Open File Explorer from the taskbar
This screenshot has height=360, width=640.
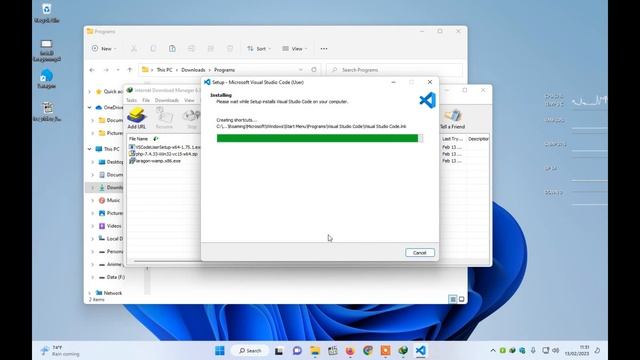tap(315, 351)
